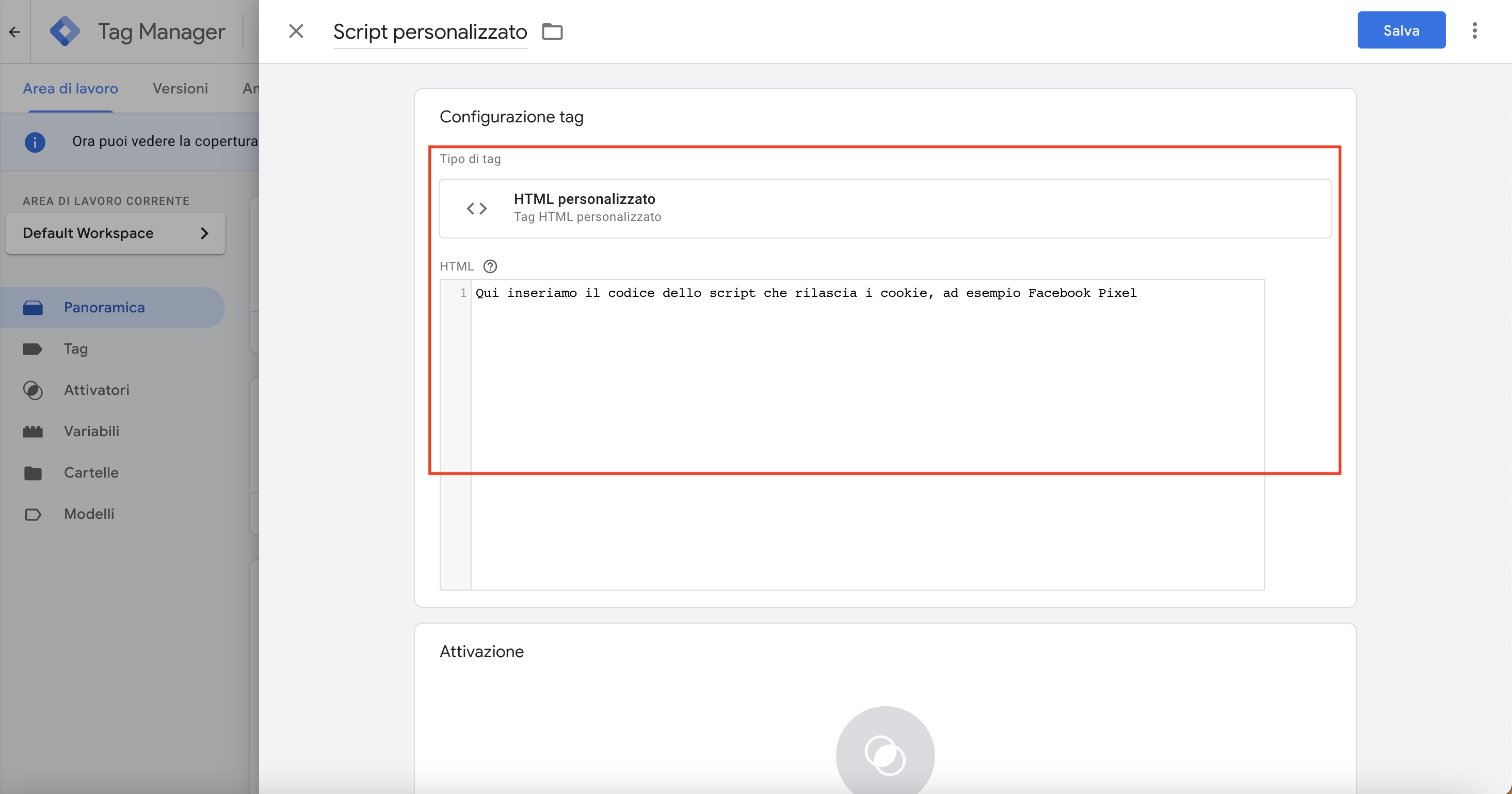Click the Attivazione section heading

pyautogui.click(x=481, y=652)
